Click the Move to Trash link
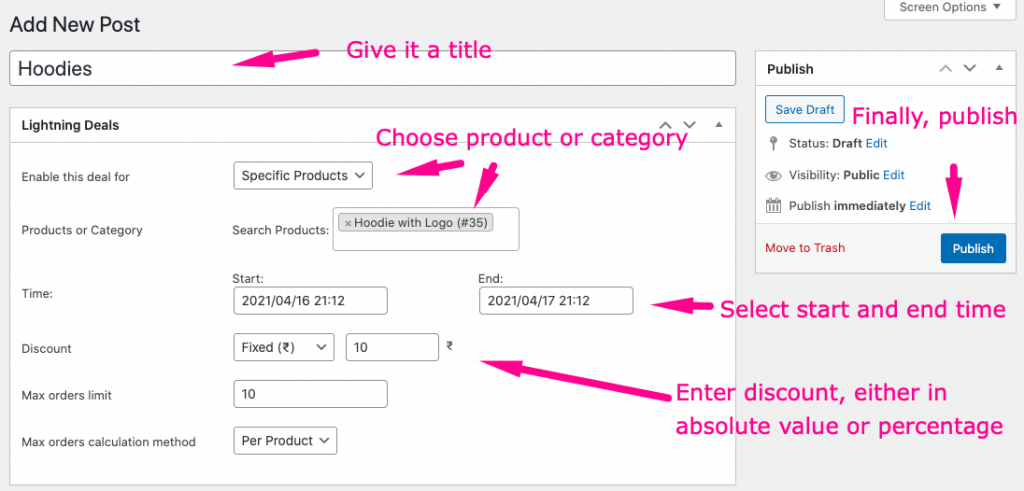The image size is (1024, 491). (x=804, y=248)
